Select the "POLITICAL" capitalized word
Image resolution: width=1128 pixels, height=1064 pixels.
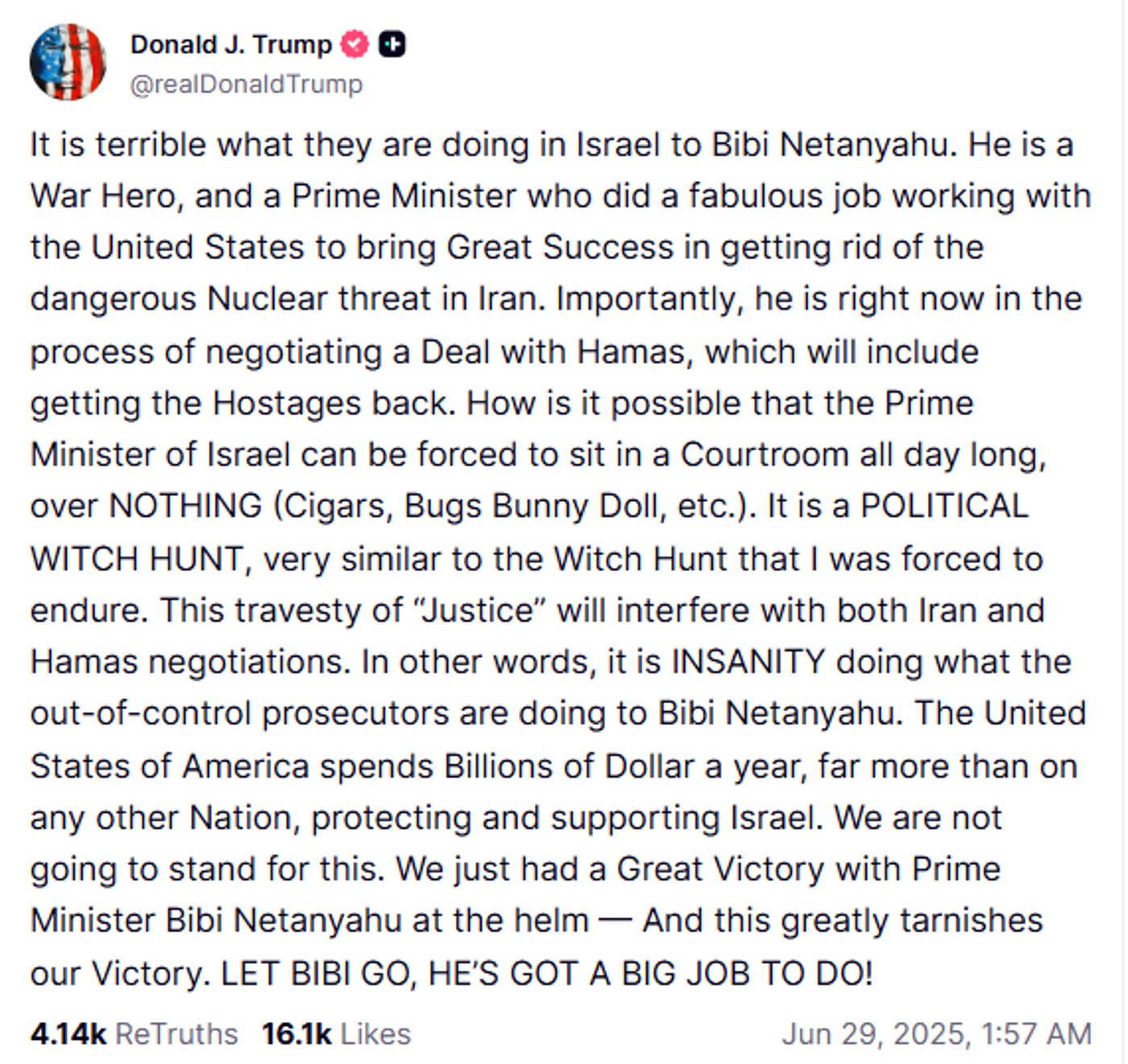pos(944,506)
